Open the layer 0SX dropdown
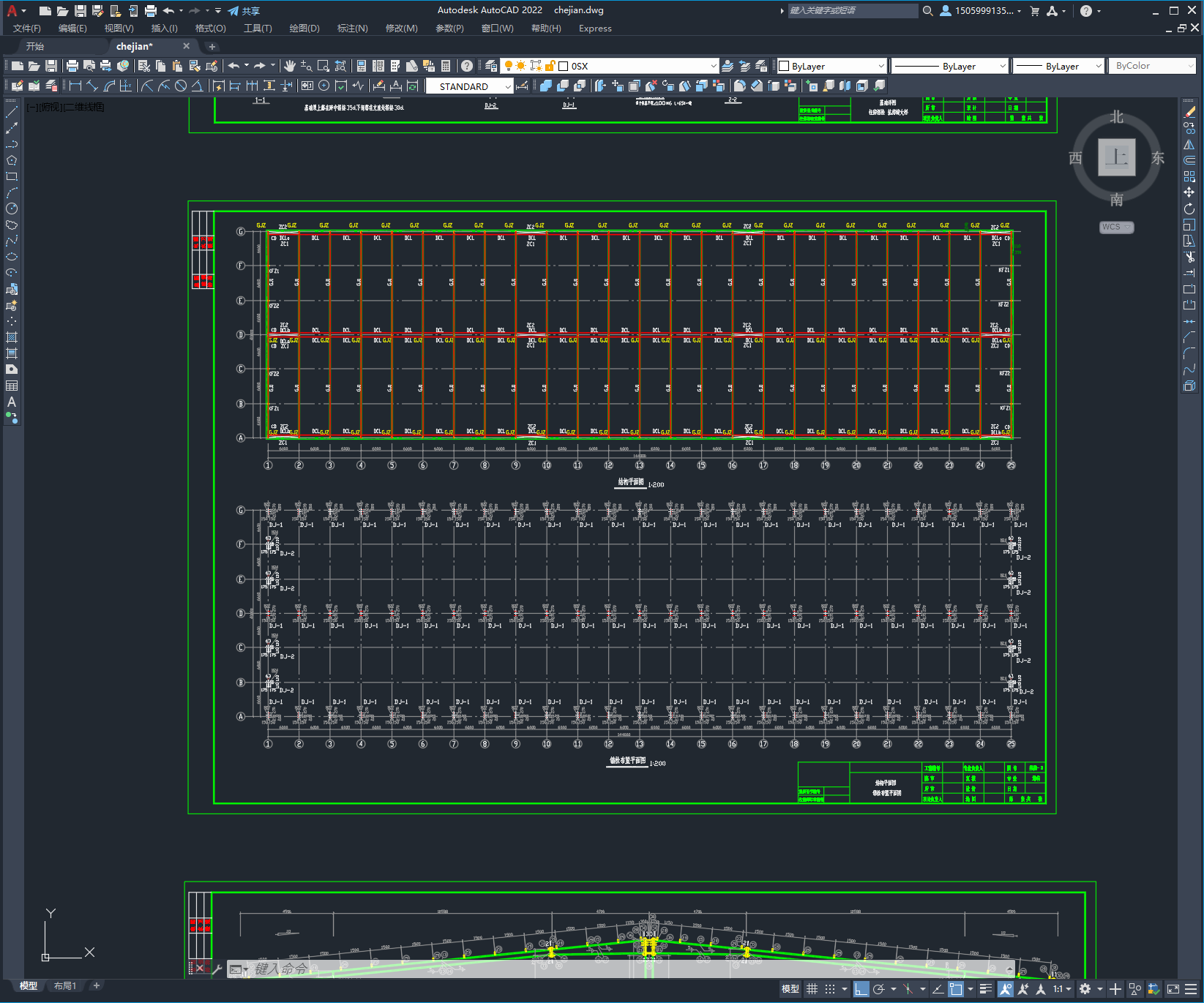1204x1003 pixels. click(x=714, y=66)
